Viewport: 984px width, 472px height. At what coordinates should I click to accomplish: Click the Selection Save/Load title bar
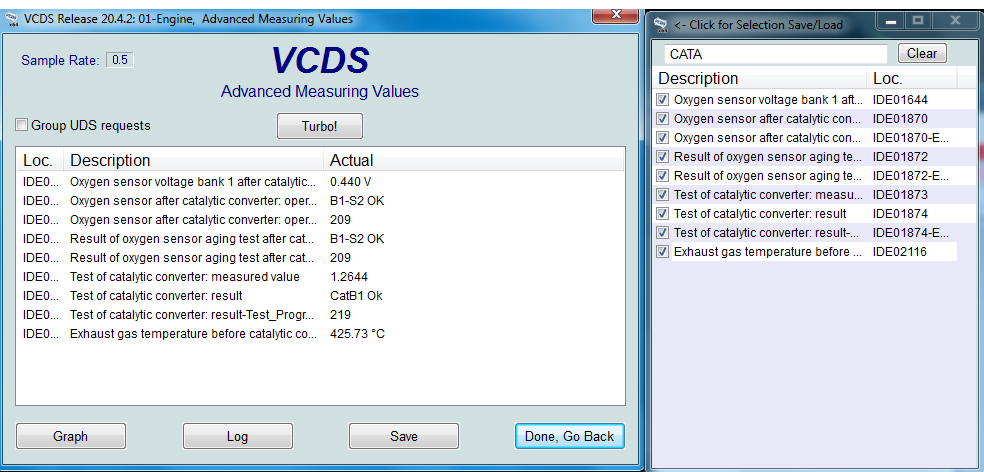tap(759, 25)
